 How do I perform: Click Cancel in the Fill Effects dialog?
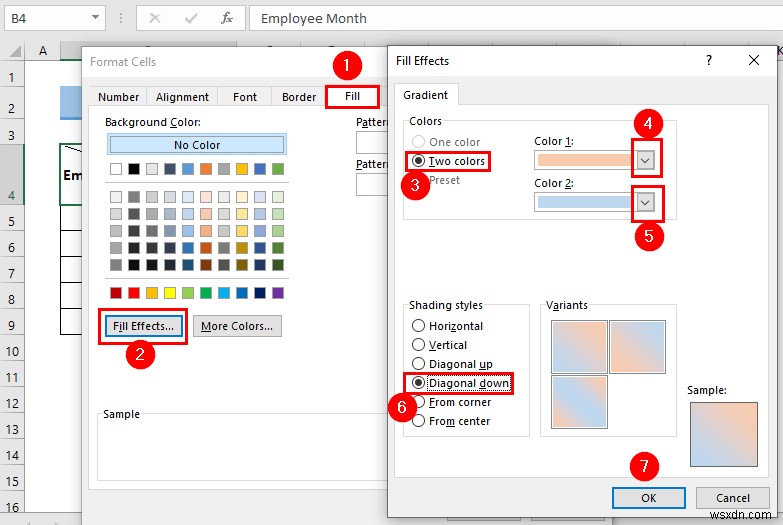pos(733,498)
